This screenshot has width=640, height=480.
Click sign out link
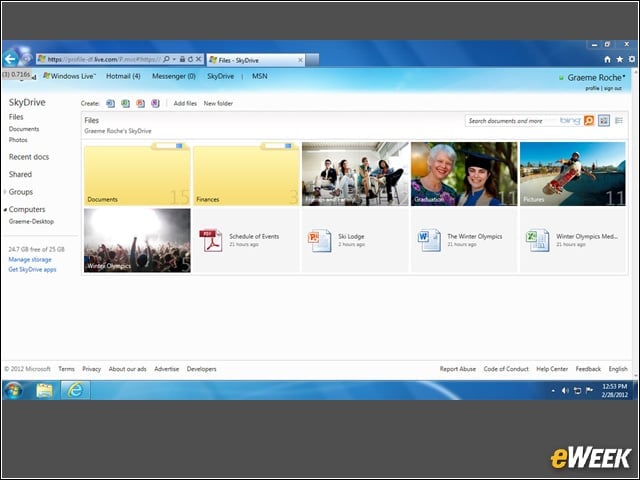point(613,88)
